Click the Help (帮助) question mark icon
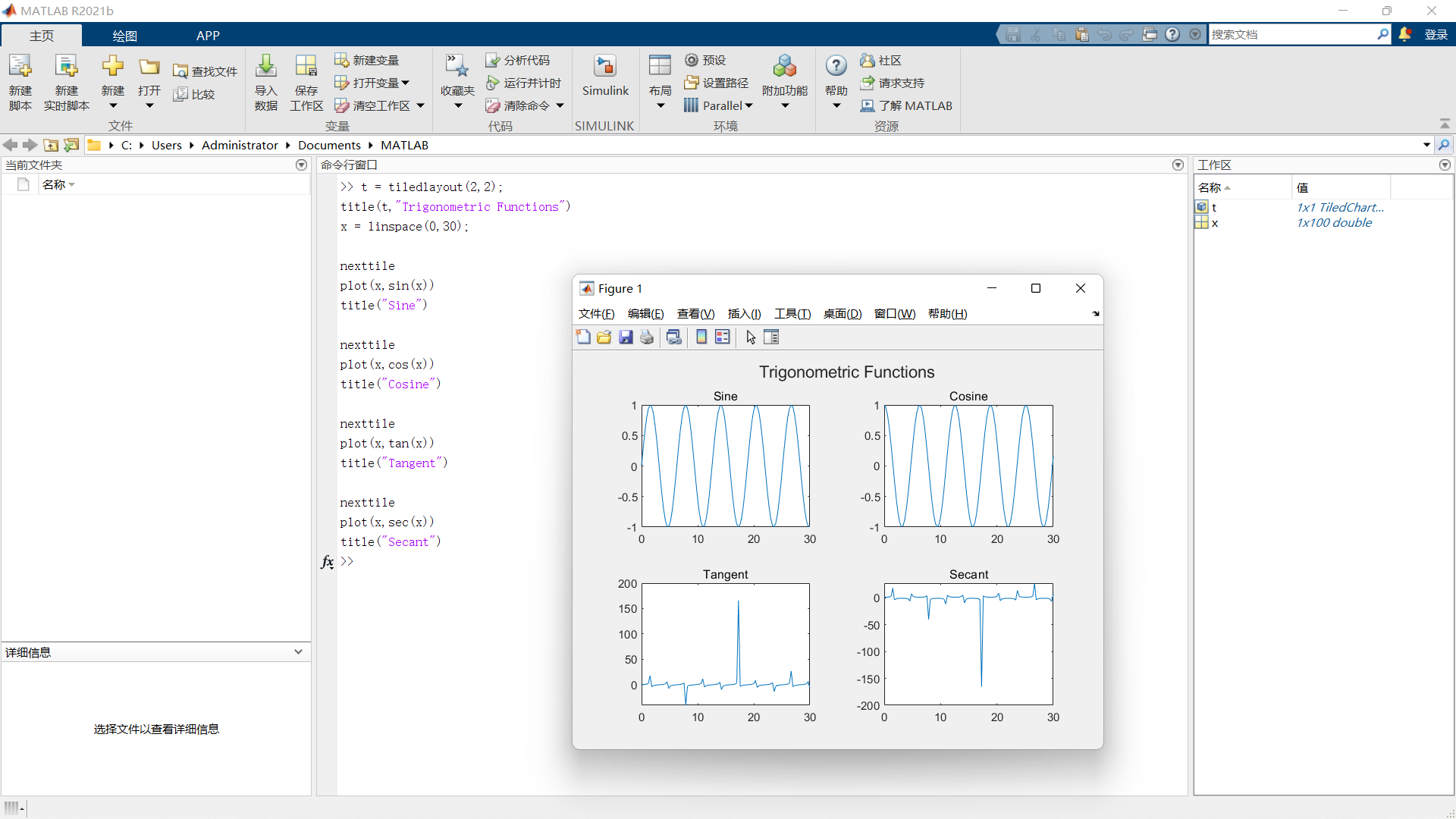 836,66
